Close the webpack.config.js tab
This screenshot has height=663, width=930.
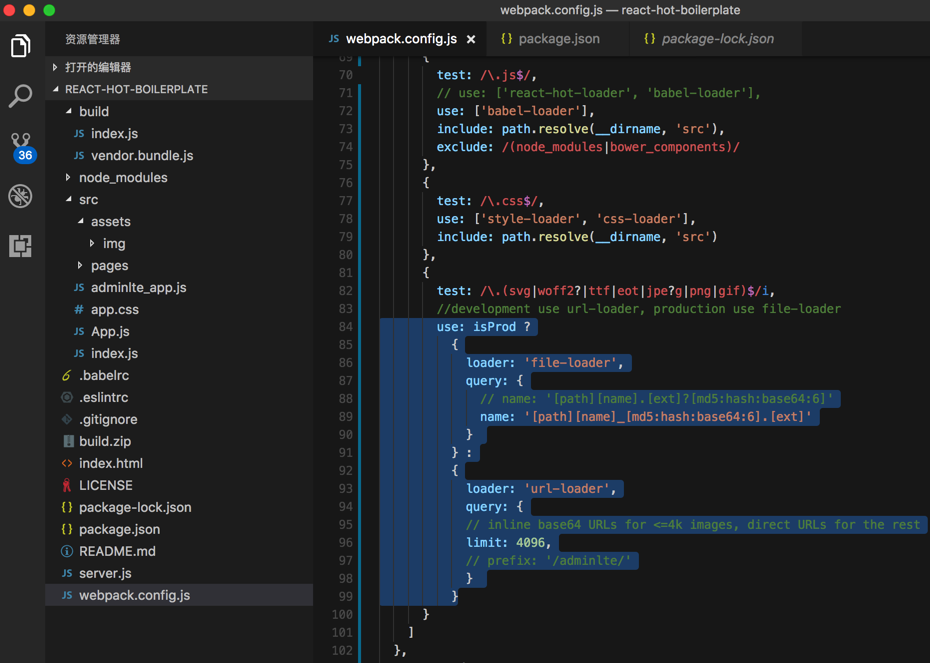coord(471,39)
